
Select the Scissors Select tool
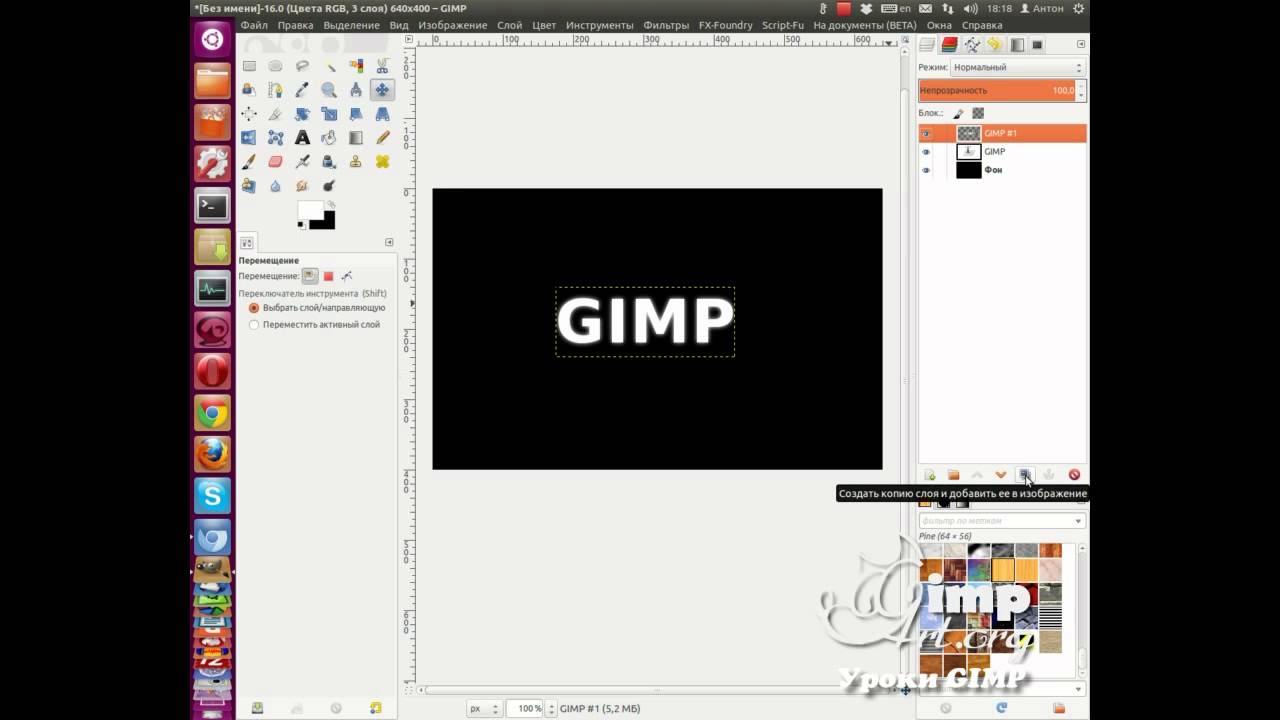pos(382,66)
